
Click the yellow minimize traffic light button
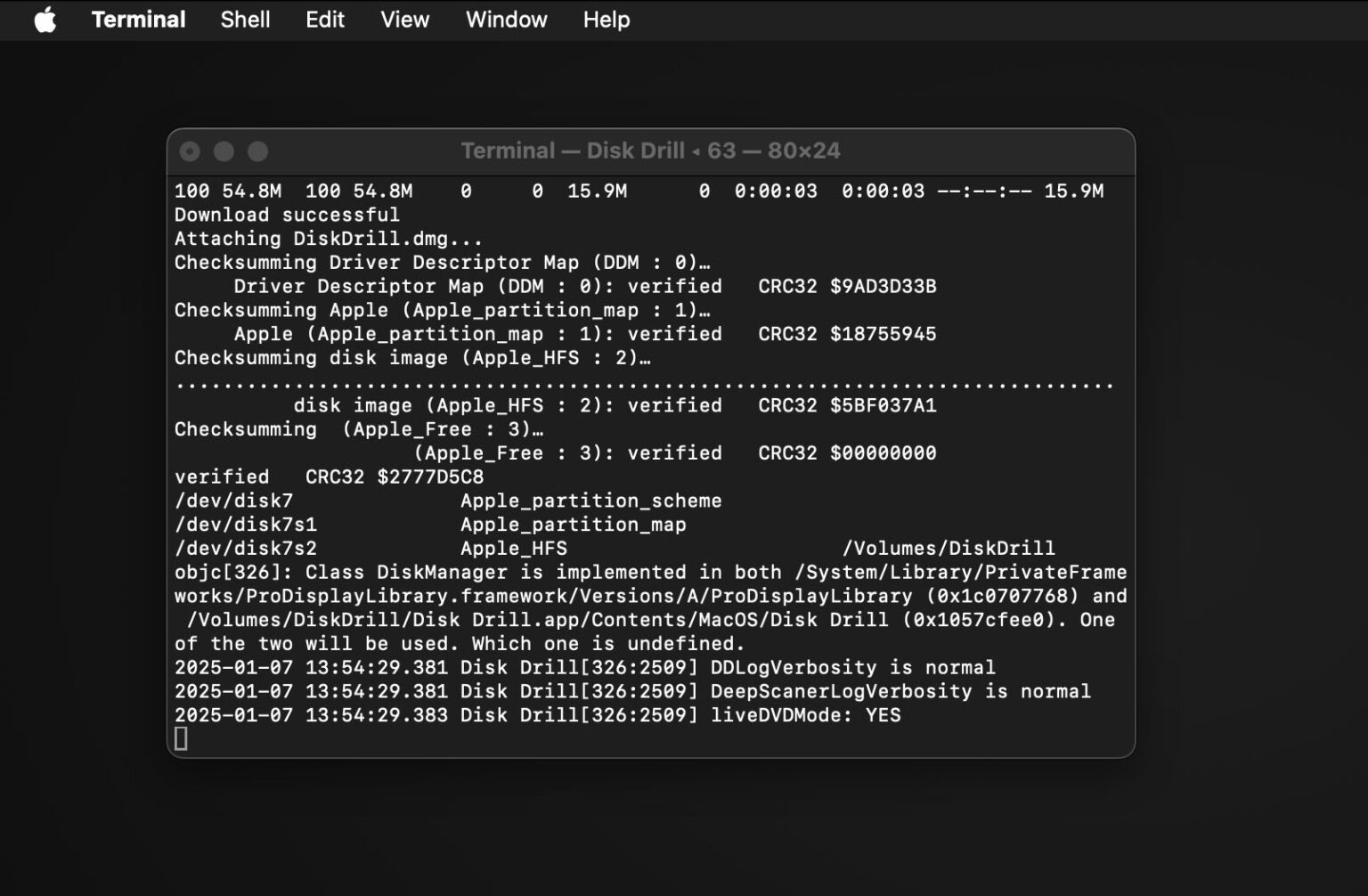224,151
